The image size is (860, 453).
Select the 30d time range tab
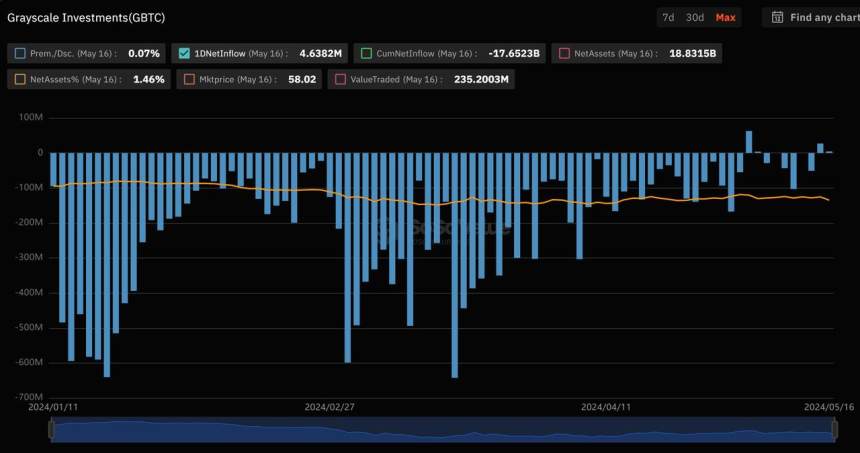click(694, 17)
